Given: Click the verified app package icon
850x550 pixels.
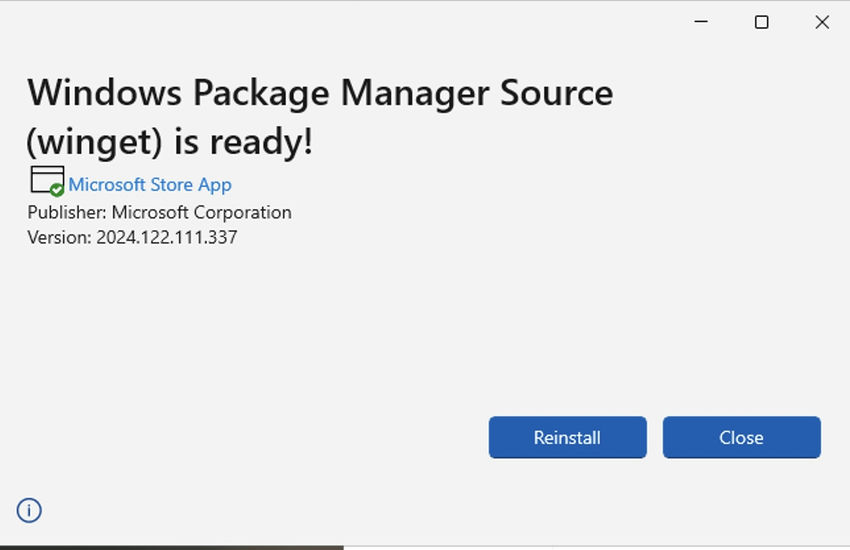Looking at the screenshot, I should tap(47, 181).
